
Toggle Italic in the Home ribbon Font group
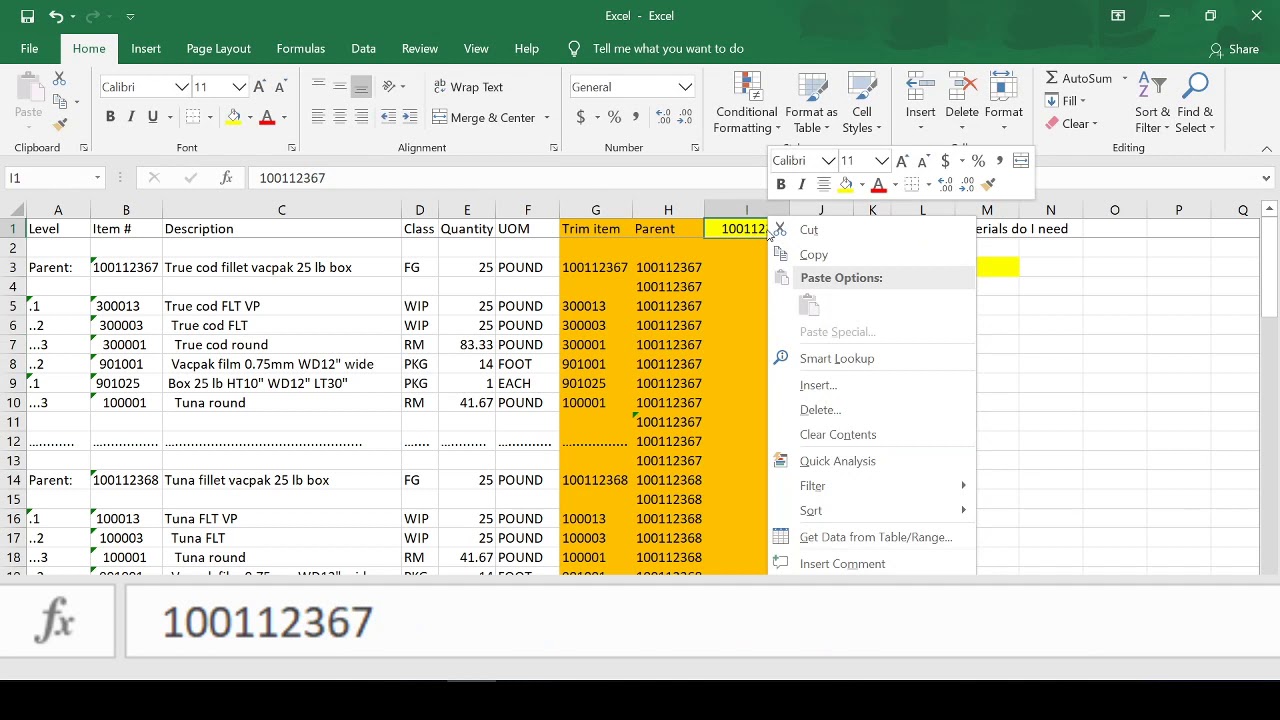point(131,117)
